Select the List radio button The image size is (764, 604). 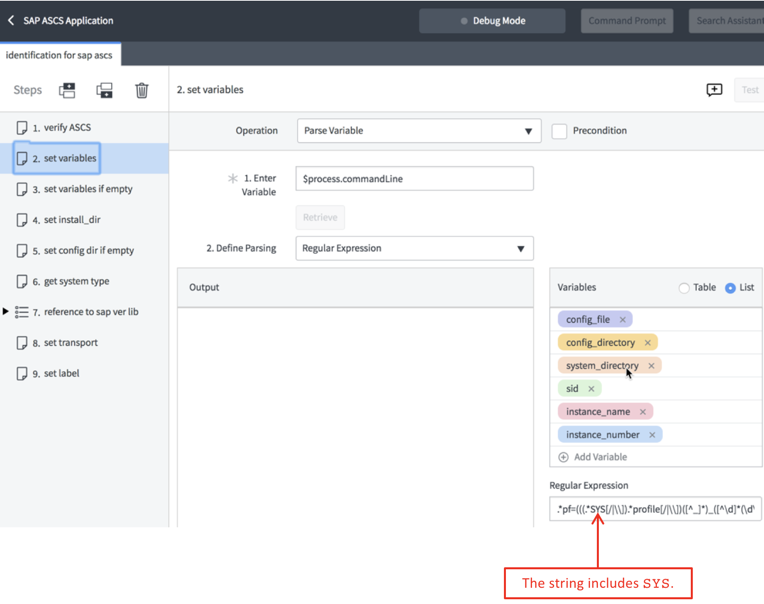pos(730,288)
